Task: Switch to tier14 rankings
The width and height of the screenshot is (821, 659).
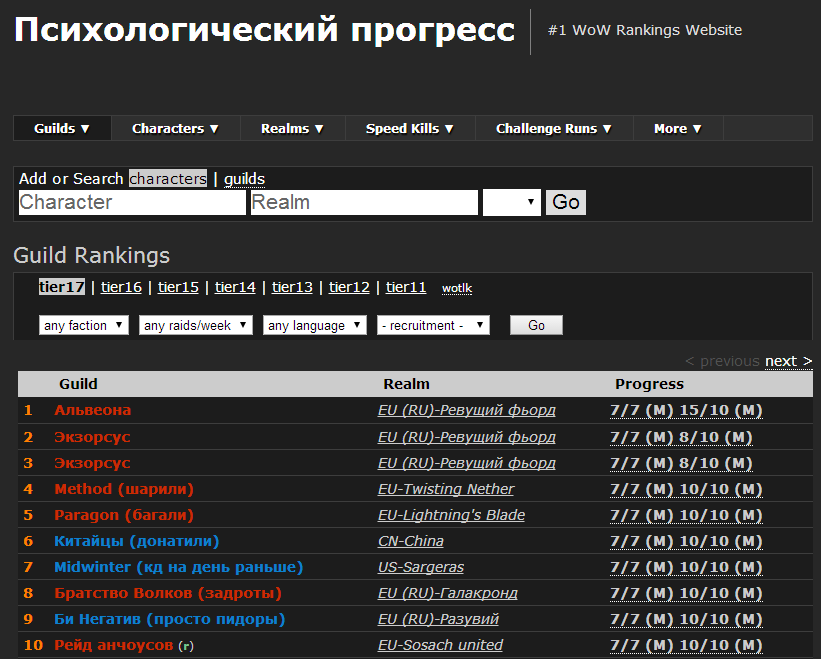Action: pyautogui.click(x=235, y=287)
